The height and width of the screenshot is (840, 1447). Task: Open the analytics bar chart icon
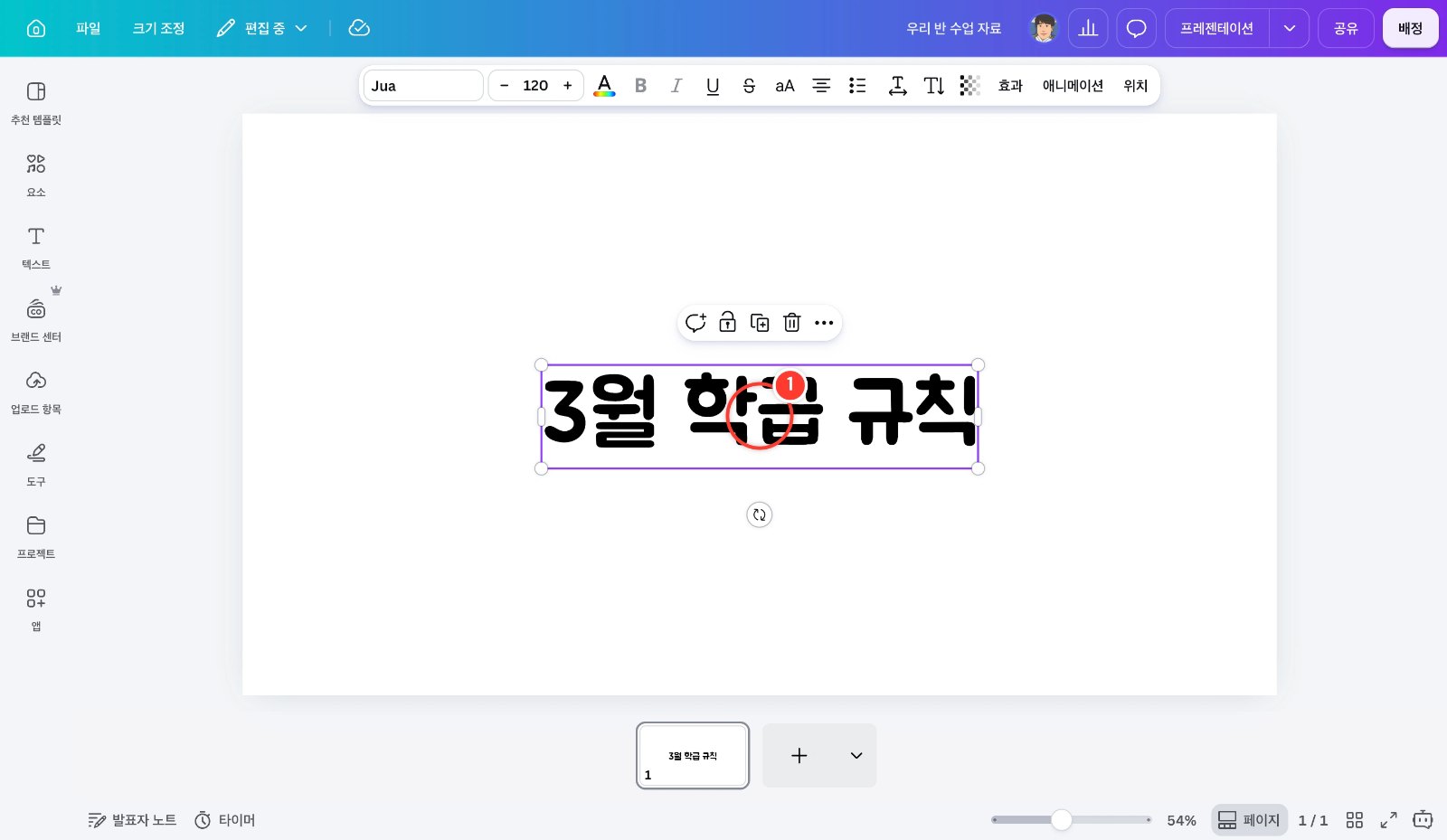pos(1088,28)
